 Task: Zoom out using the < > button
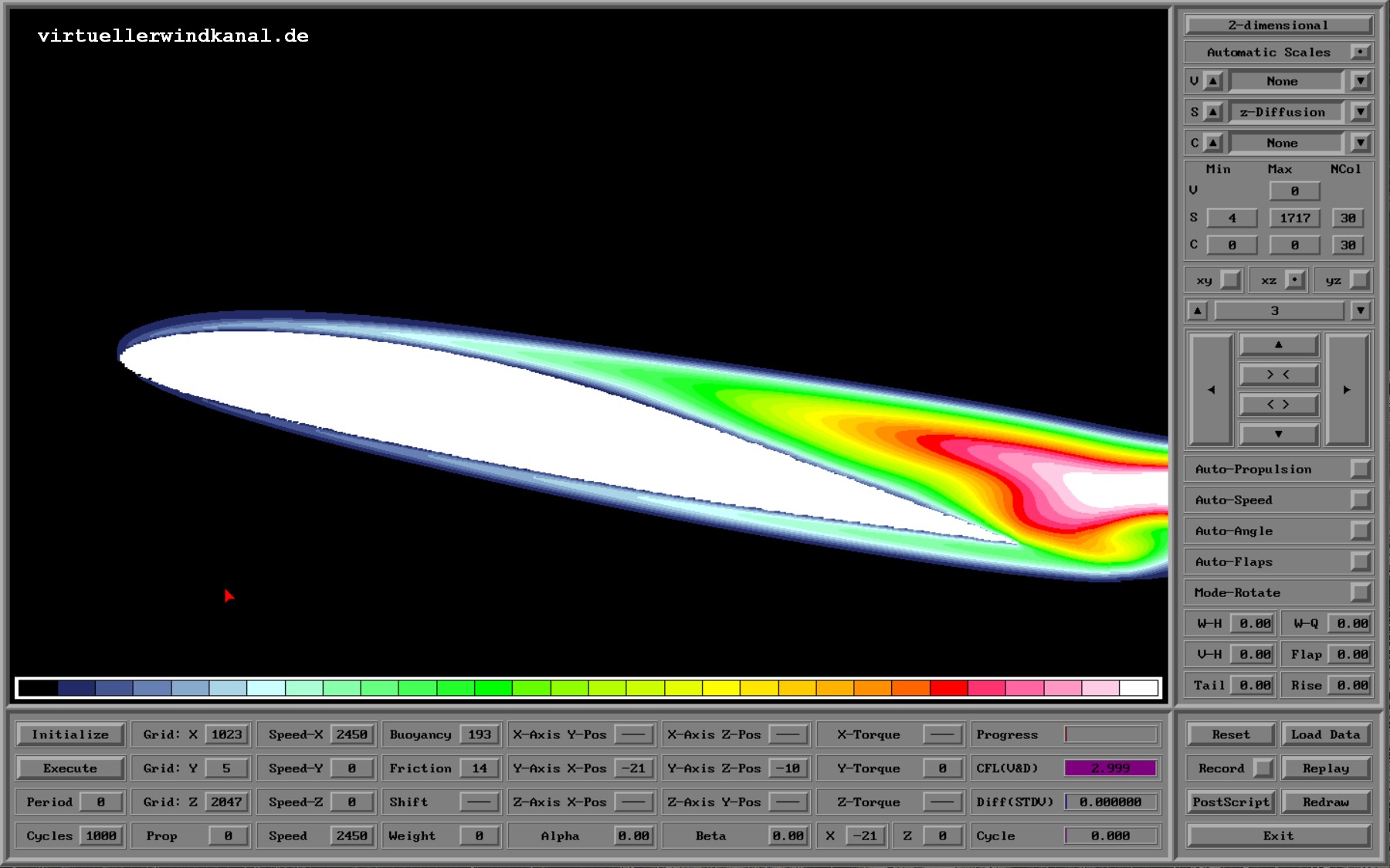tap(1278, 405)
